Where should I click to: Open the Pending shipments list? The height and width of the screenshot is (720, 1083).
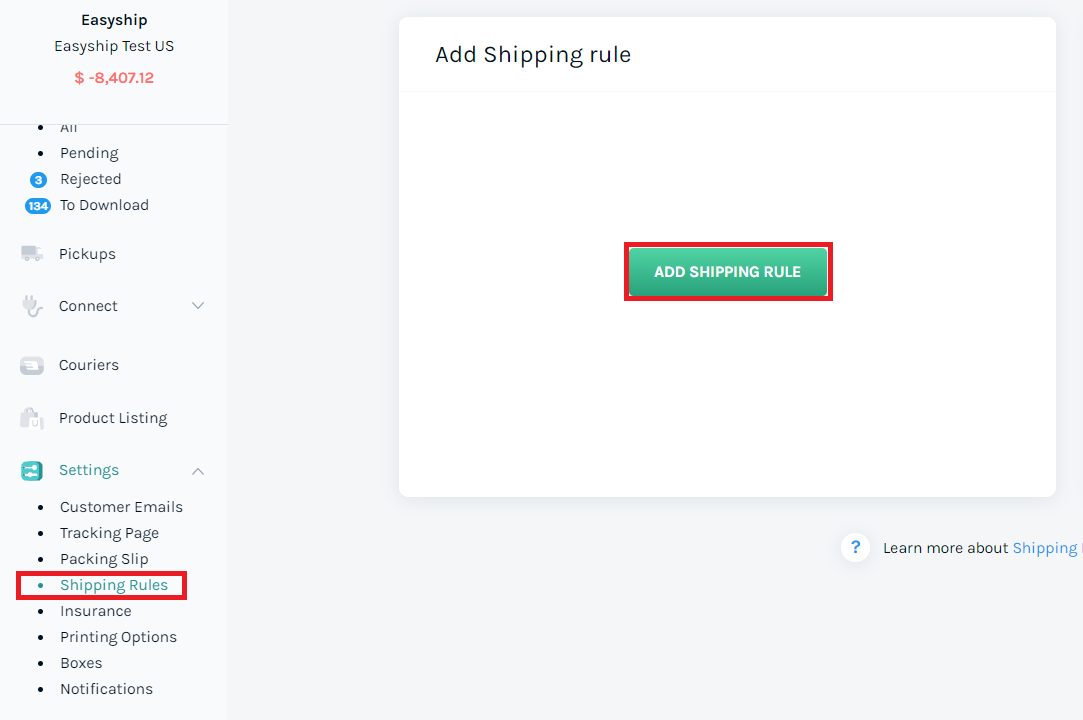coord(89,153)
